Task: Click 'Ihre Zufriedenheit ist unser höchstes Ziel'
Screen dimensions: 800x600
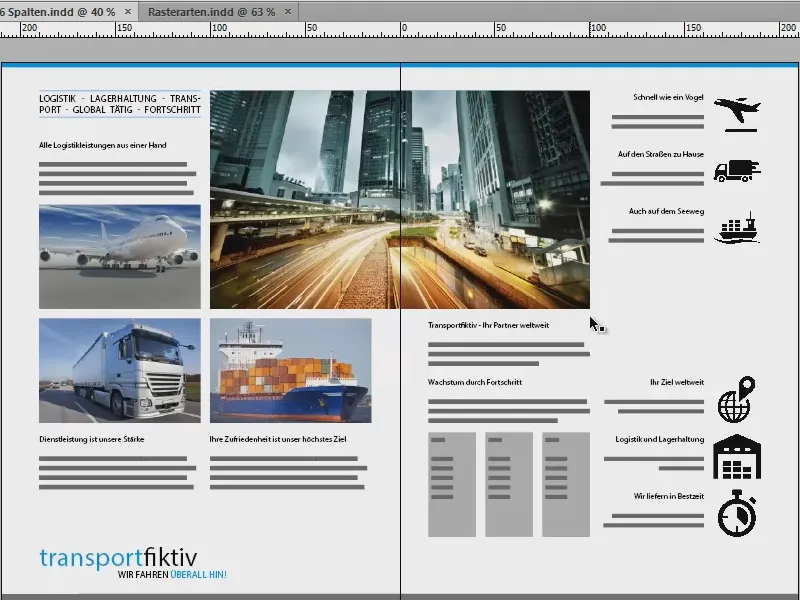Action: pyautogui.click(x=278, y=439)
